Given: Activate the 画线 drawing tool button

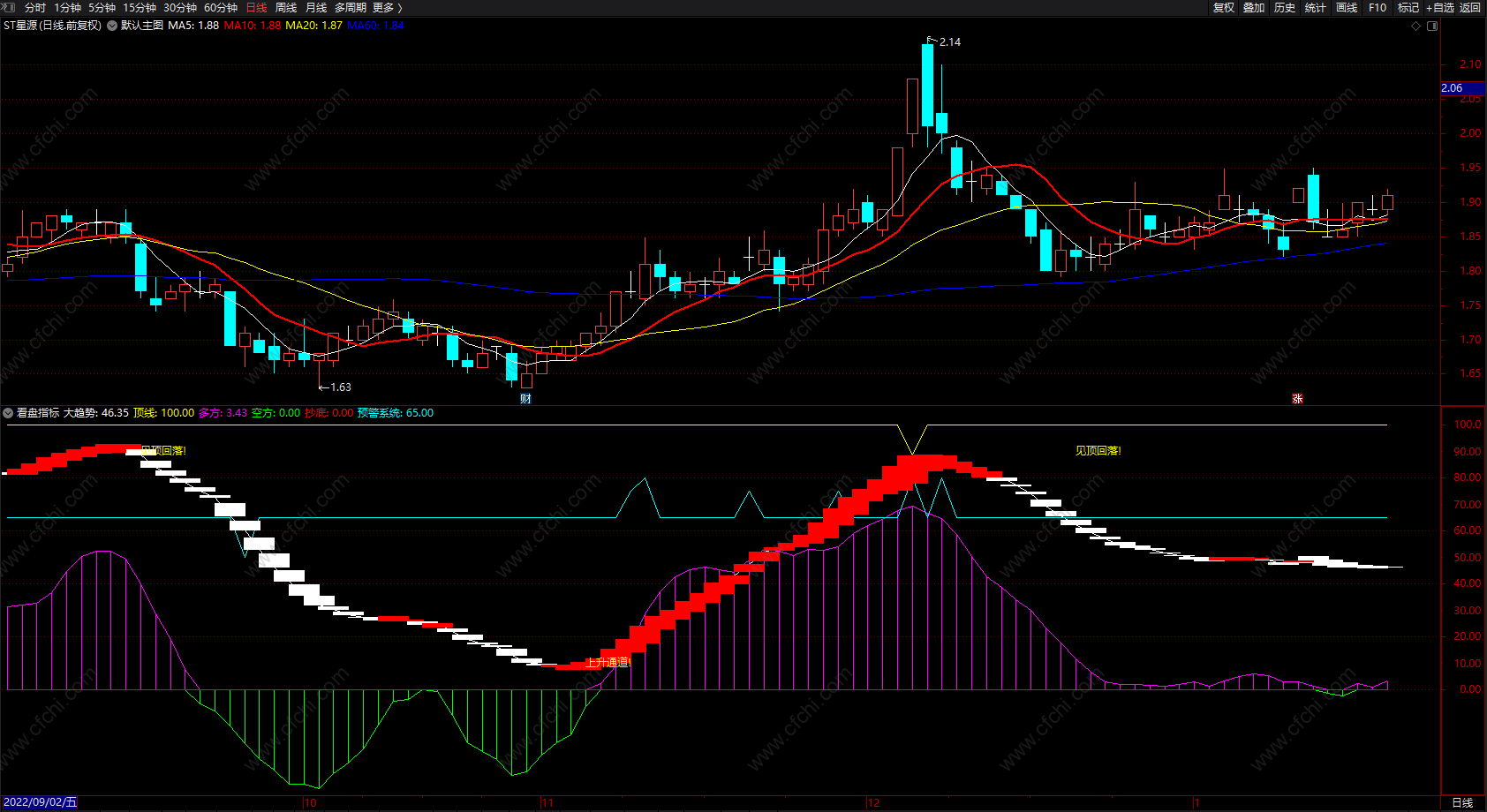Looking at the screenshot, I should click(x=1347, y=8).
